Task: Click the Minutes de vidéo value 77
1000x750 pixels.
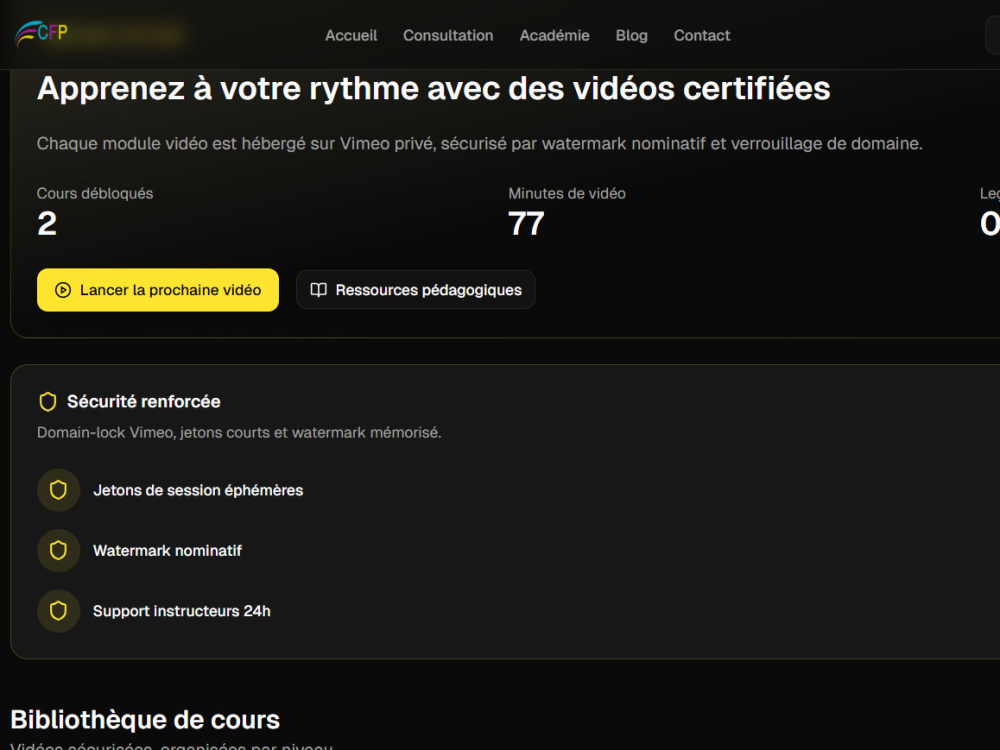Action: click(526, 224)
